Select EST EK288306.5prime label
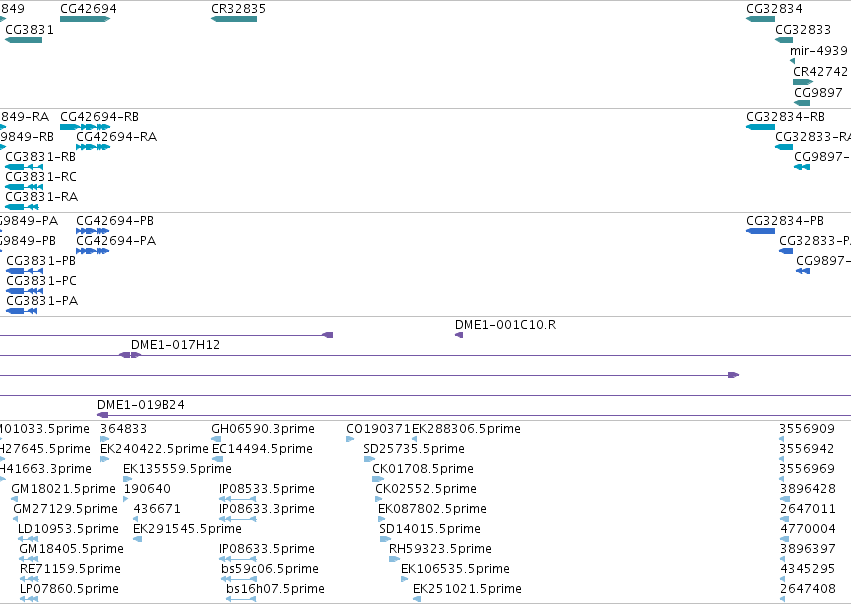This screenshot has height=604, width=851. click(x=466, y=429)
